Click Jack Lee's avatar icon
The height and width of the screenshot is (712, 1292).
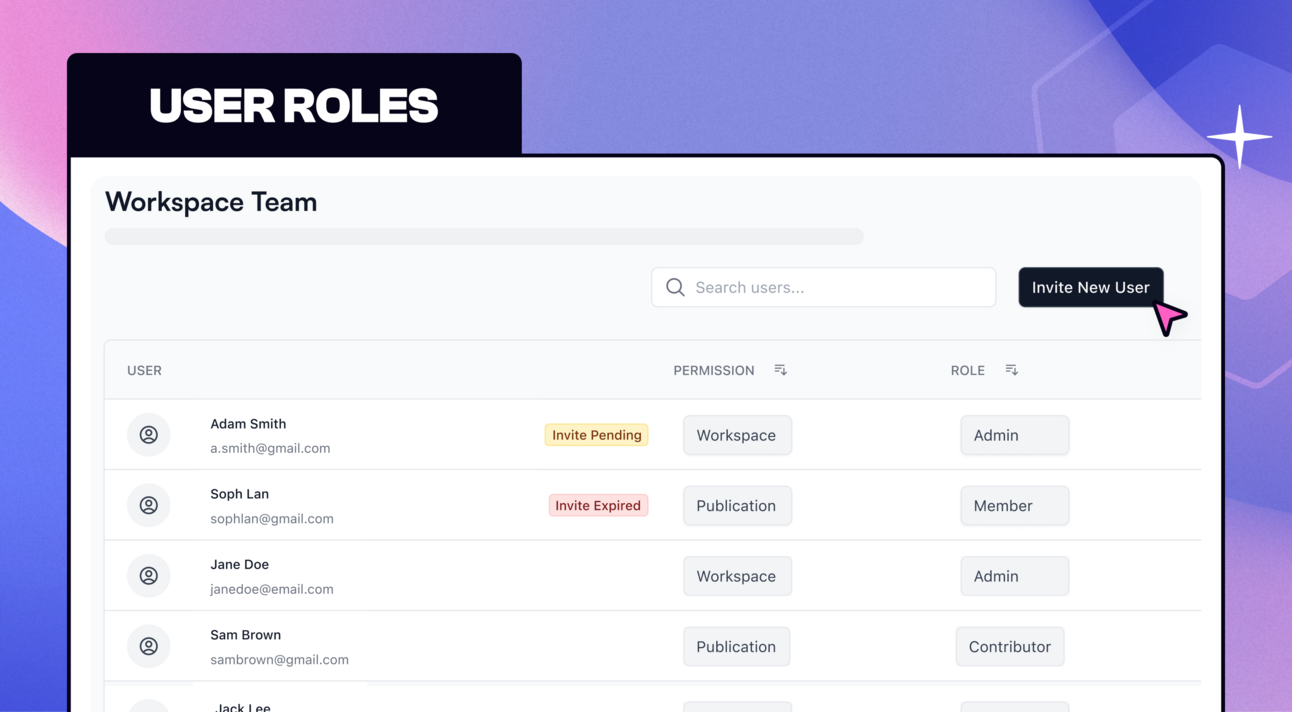tap(148, 707)
